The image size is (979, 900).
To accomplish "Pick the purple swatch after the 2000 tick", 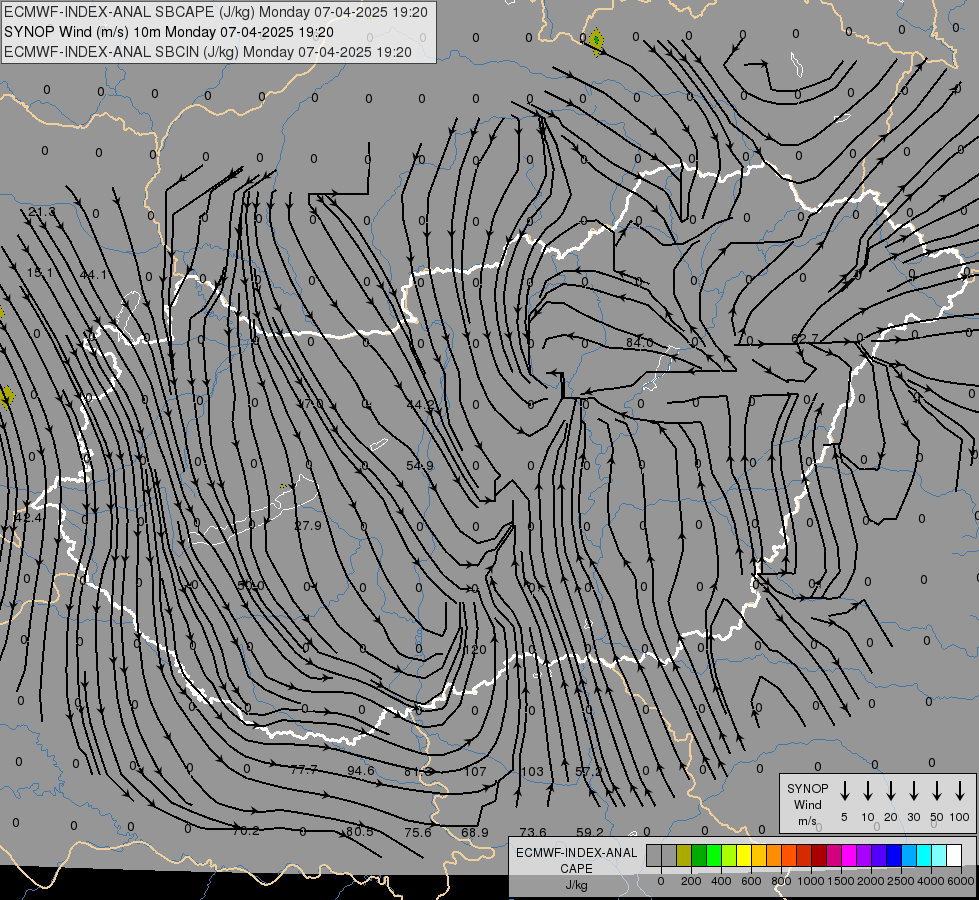I will point(878,856).
